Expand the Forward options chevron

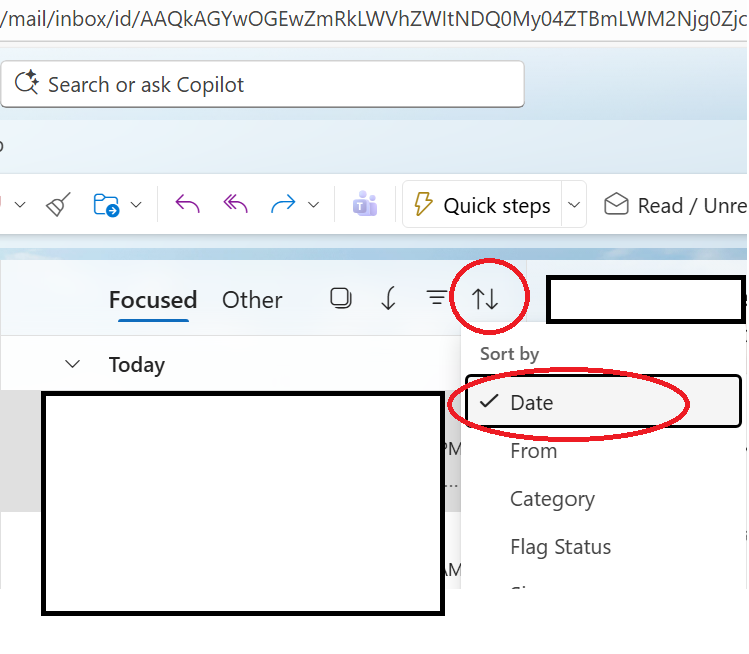point(313,205)
